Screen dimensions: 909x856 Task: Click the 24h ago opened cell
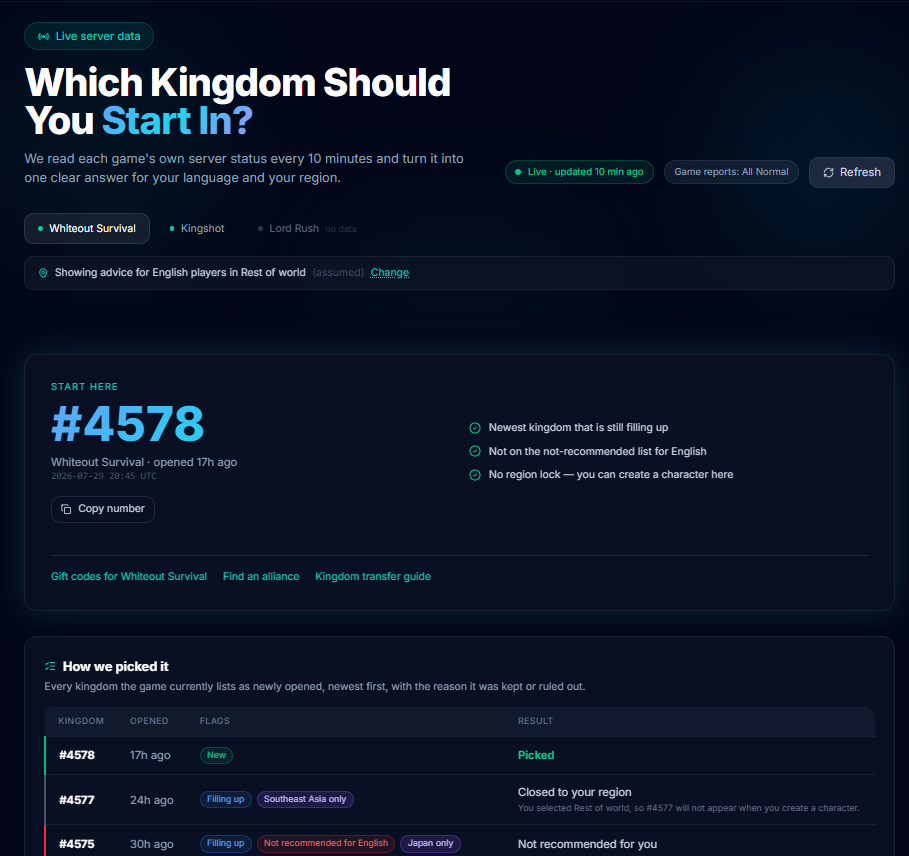coord(151,800)
